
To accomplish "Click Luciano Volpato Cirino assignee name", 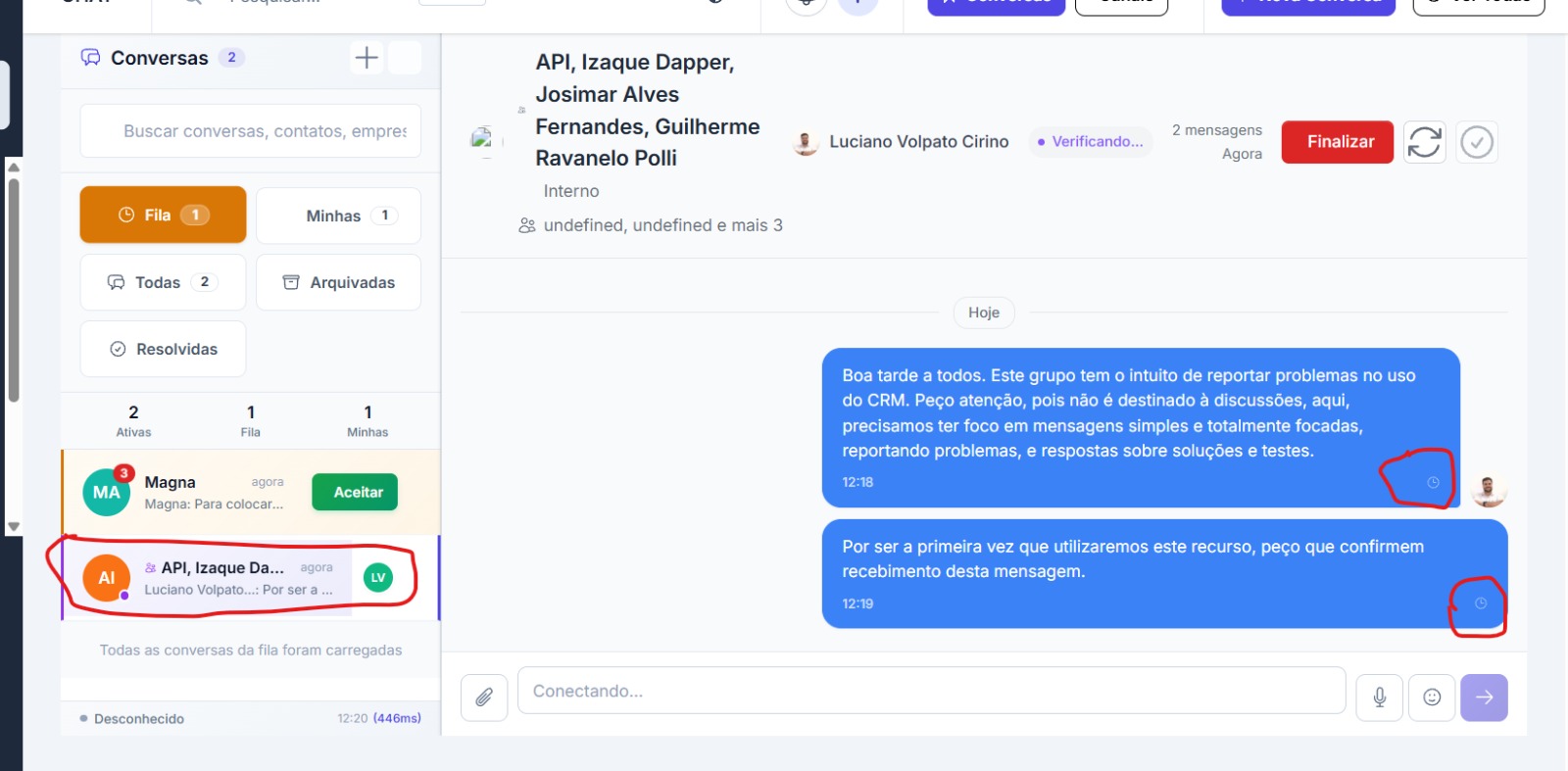I will (918, 142).
